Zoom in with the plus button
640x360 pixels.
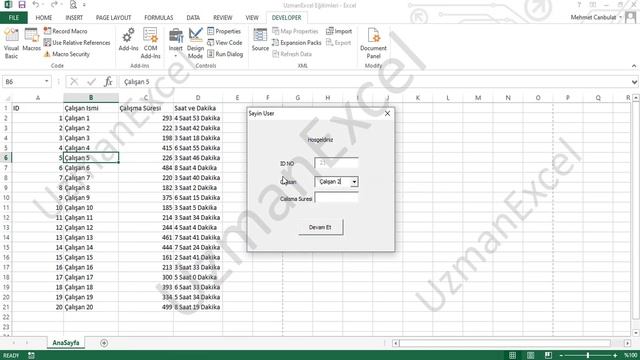(615, 356)
